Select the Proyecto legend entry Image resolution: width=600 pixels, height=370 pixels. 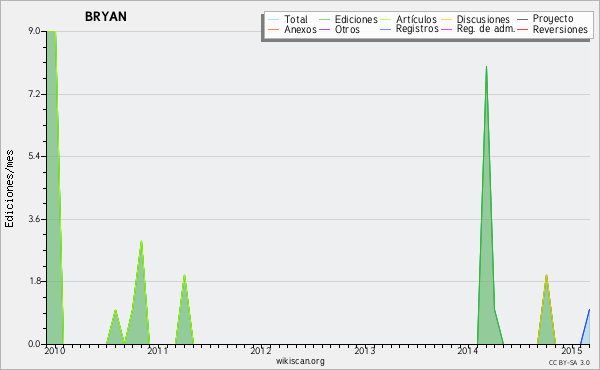[545, 18]
